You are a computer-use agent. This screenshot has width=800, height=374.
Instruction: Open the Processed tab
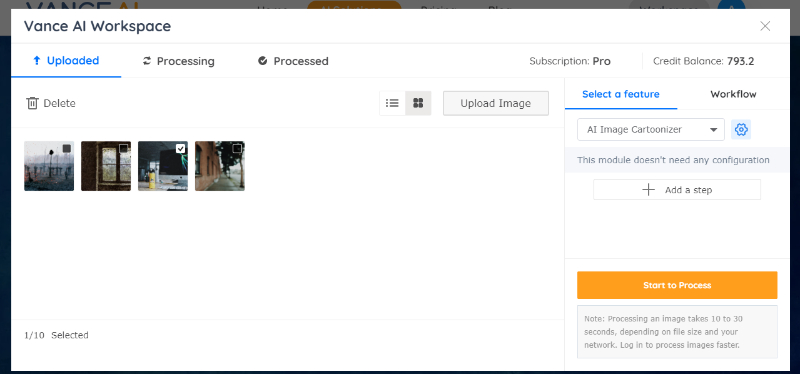293,61
